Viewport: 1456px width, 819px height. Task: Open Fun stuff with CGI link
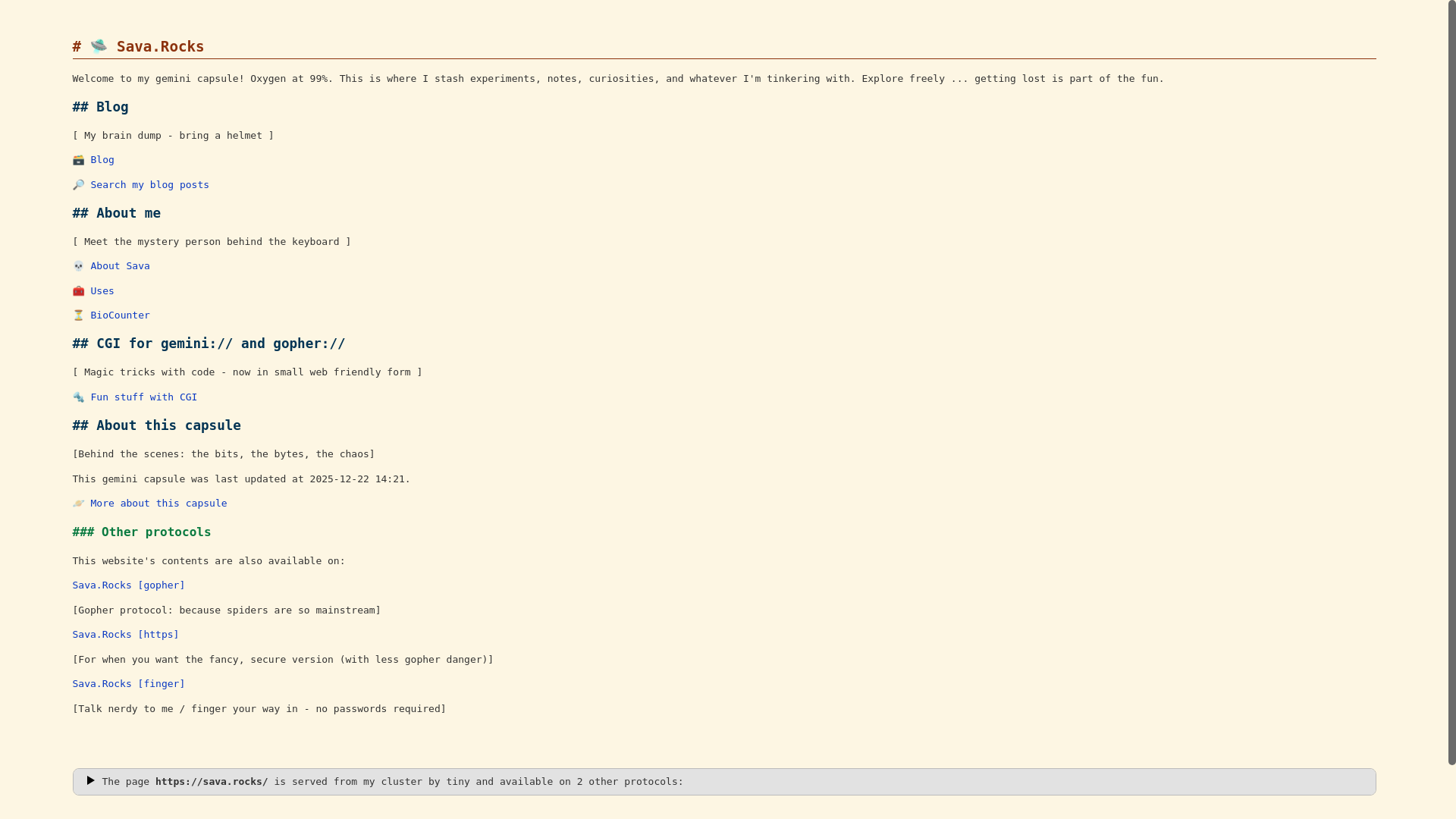pos(143,397)
